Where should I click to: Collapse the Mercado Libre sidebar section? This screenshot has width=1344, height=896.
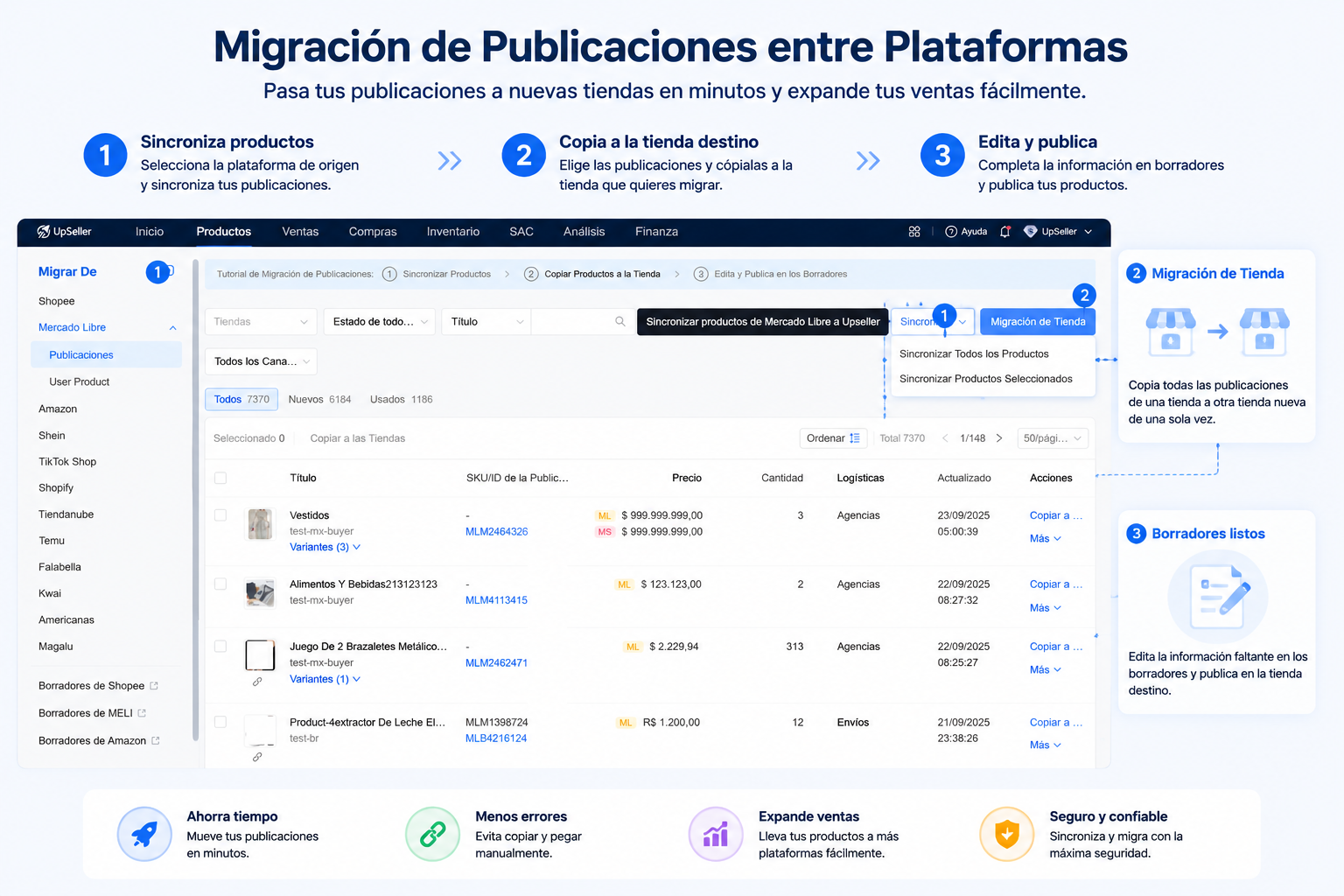(x=172, y=328)
